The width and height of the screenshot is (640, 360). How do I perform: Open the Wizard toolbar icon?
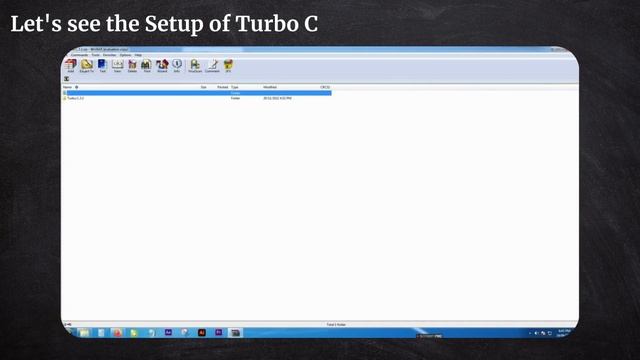tap(162, 66)
